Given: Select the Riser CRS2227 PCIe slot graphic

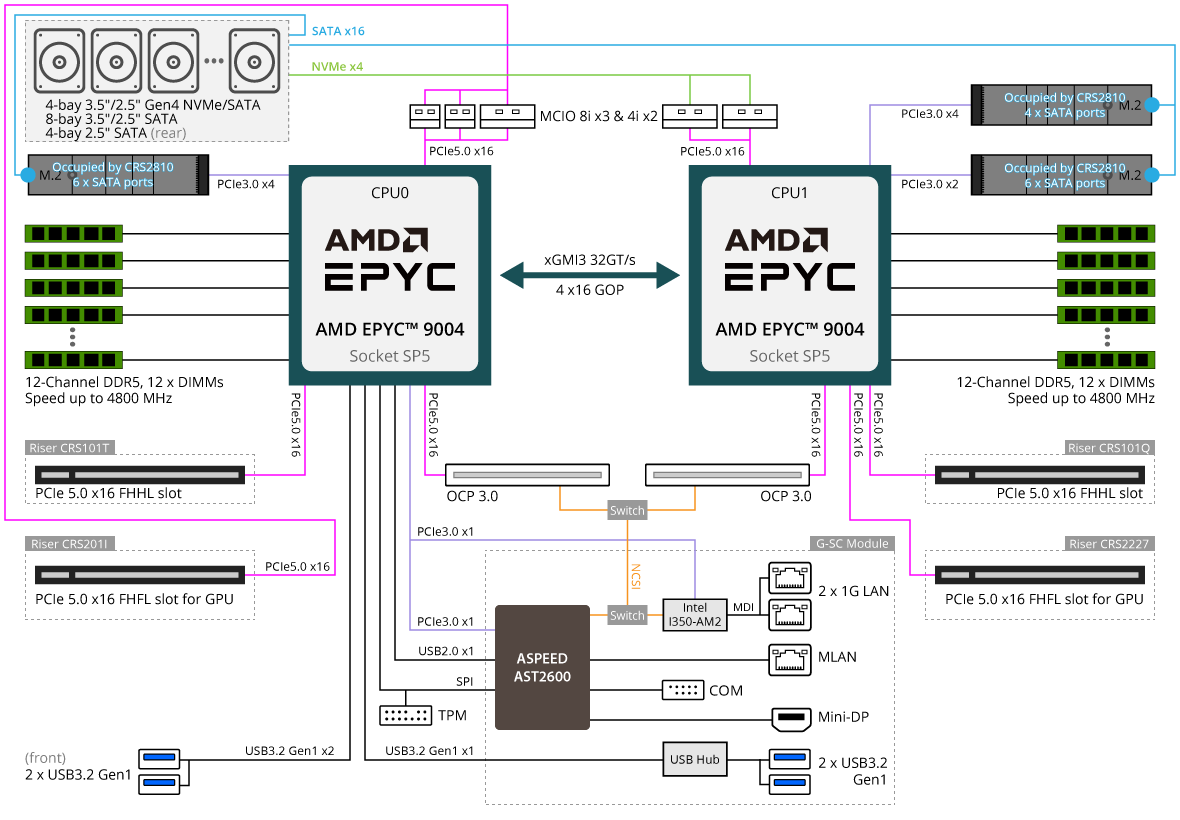Looking at the screenshot, I should (x=1039, y=576).
